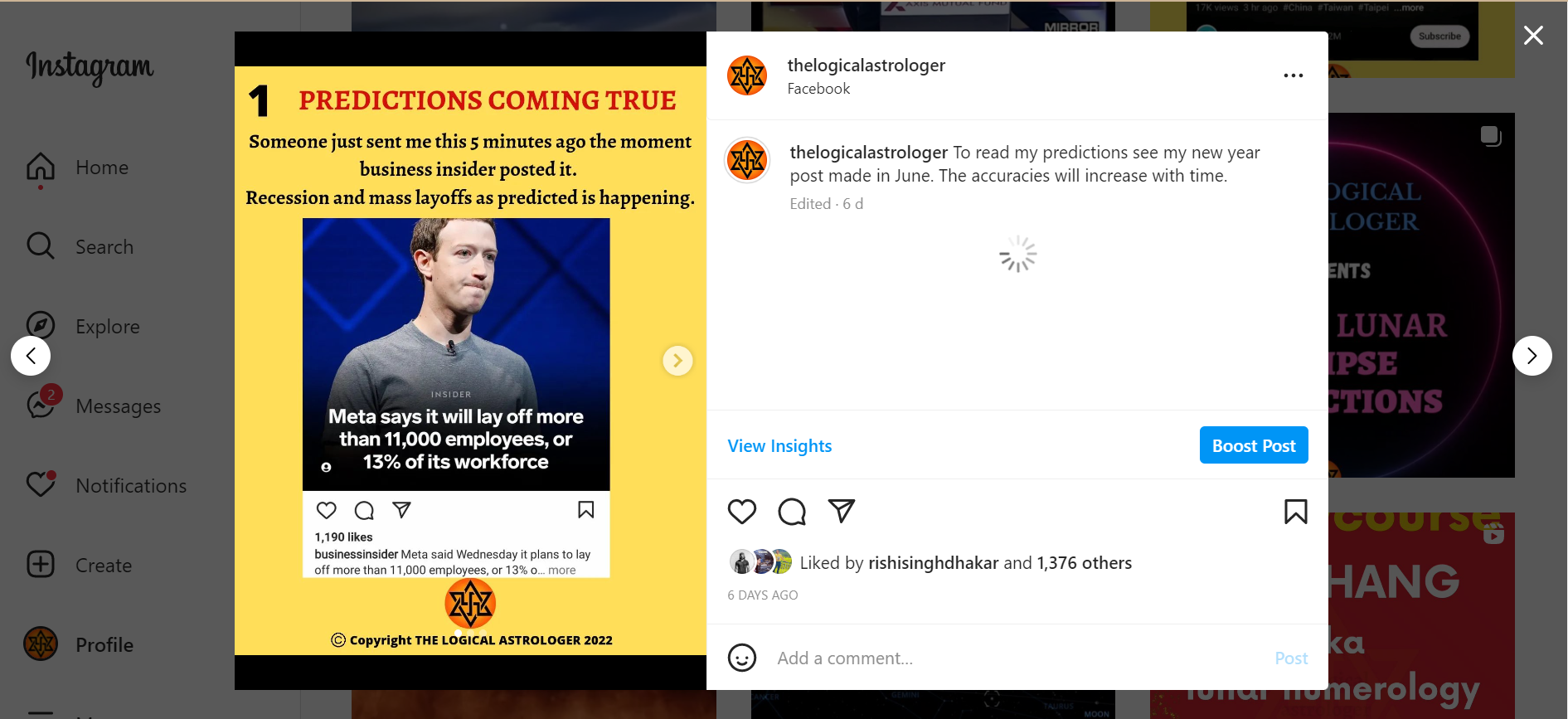Save the post with bookmark icon
The image size is (1568, 719).
[x=1296, y=512]
